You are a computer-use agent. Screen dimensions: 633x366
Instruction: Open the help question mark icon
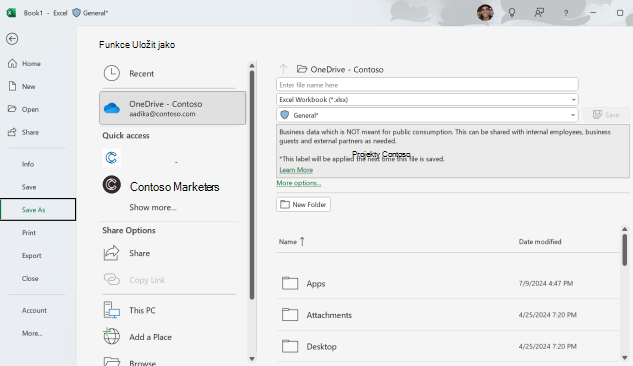(566, 13)
